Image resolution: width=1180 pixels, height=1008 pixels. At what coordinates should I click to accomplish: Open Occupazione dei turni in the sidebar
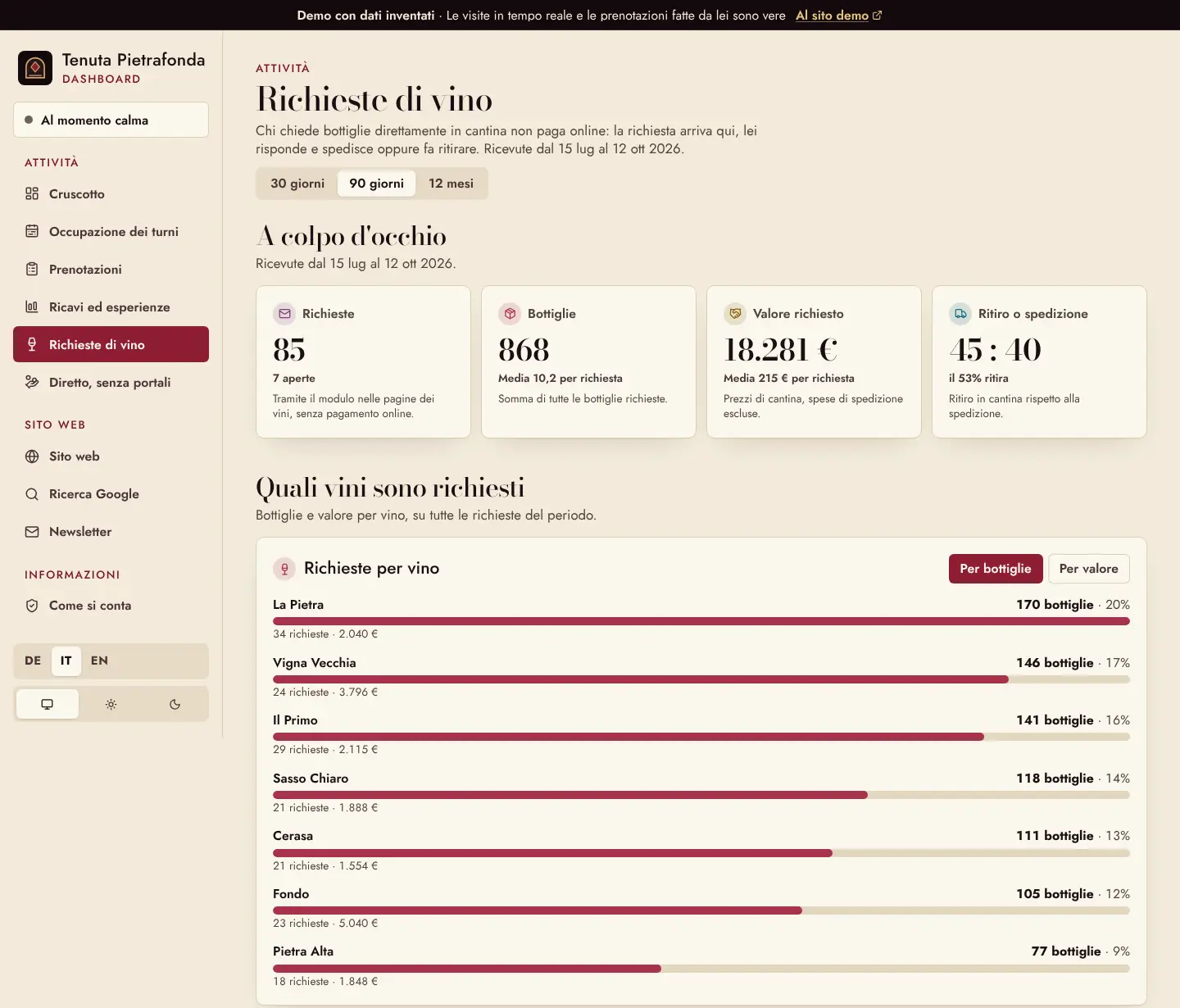pyautogui.click(x=111, y=232)
